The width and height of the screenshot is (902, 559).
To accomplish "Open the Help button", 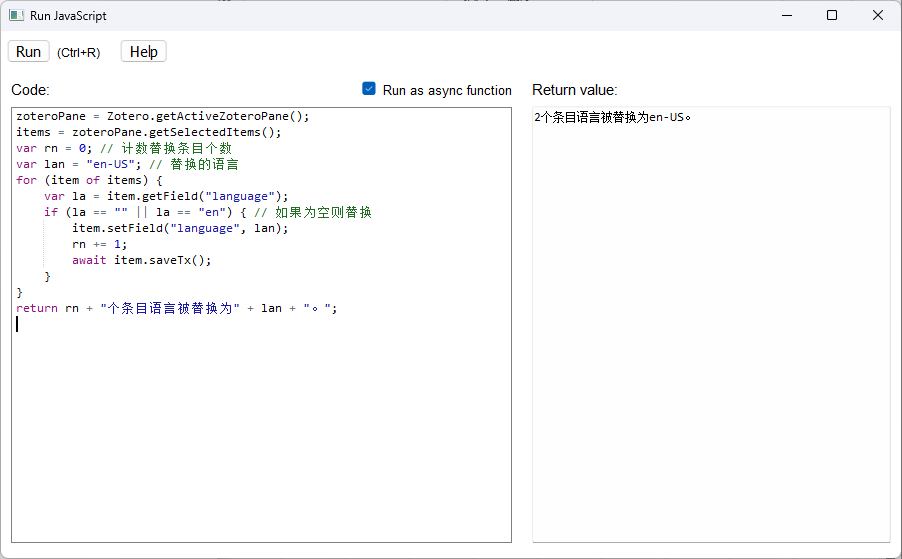I will click(144, 52).
